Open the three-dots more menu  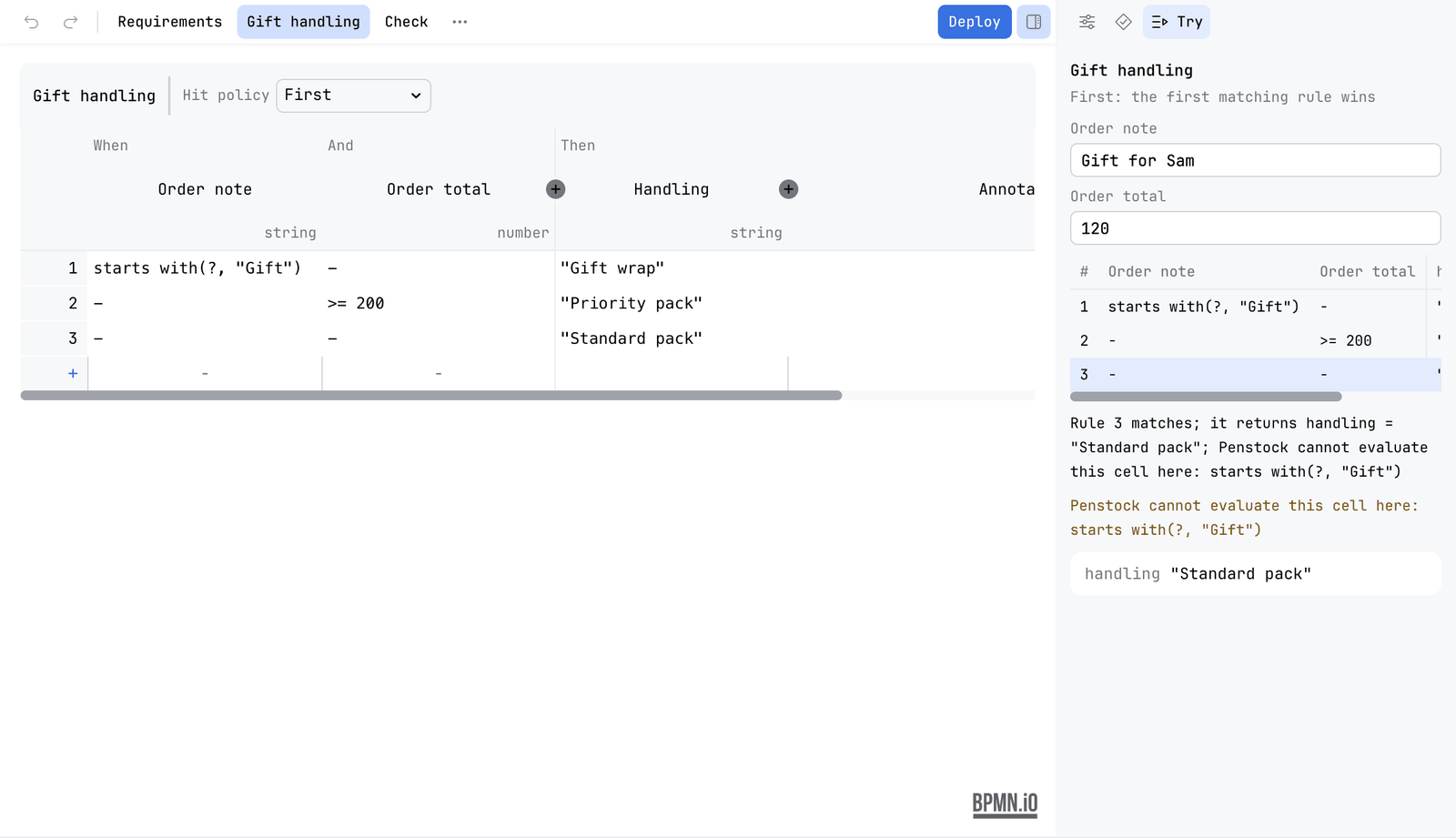coord(460,22)
